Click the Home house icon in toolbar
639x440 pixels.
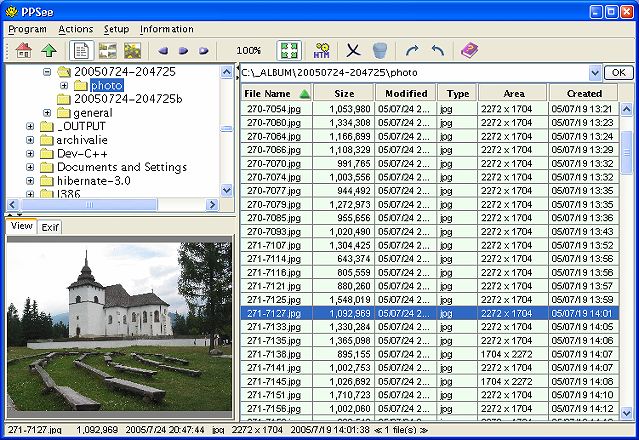coord(22,50)
